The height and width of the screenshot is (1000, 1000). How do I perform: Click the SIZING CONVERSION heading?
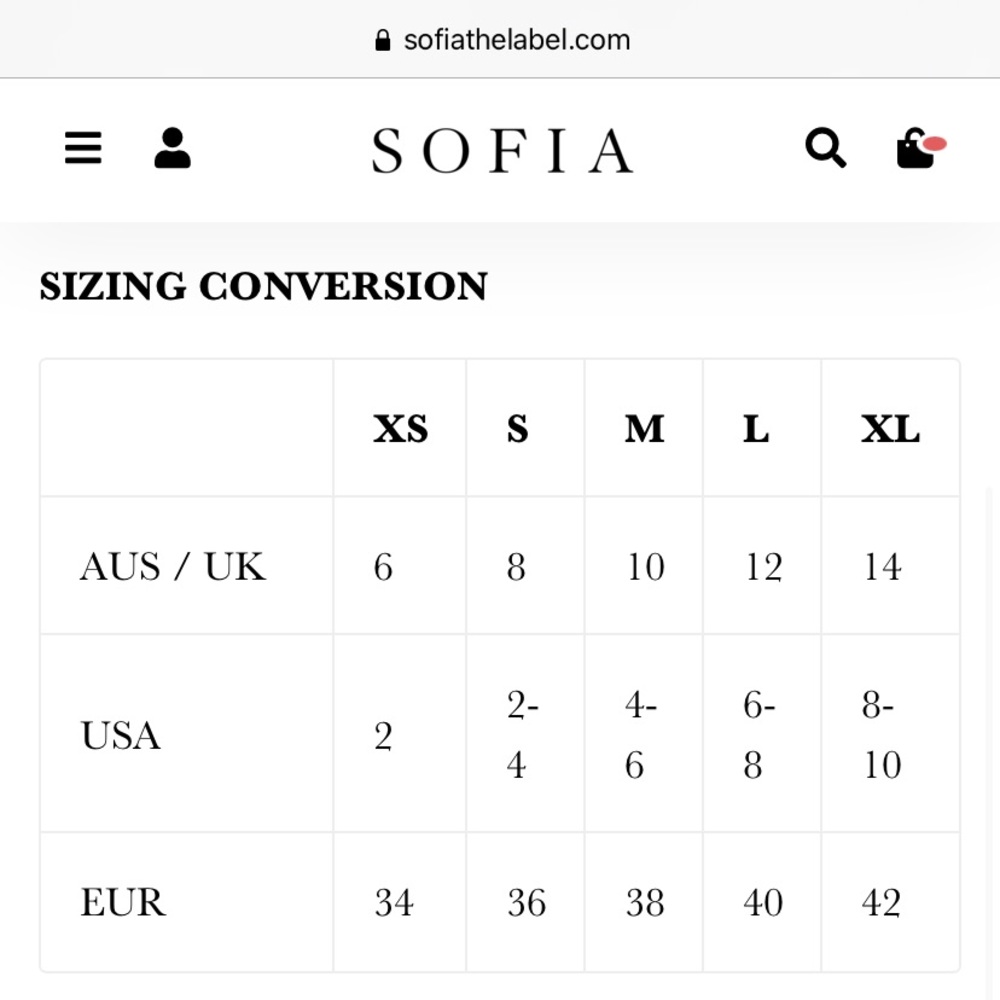(x=263, y=287)
